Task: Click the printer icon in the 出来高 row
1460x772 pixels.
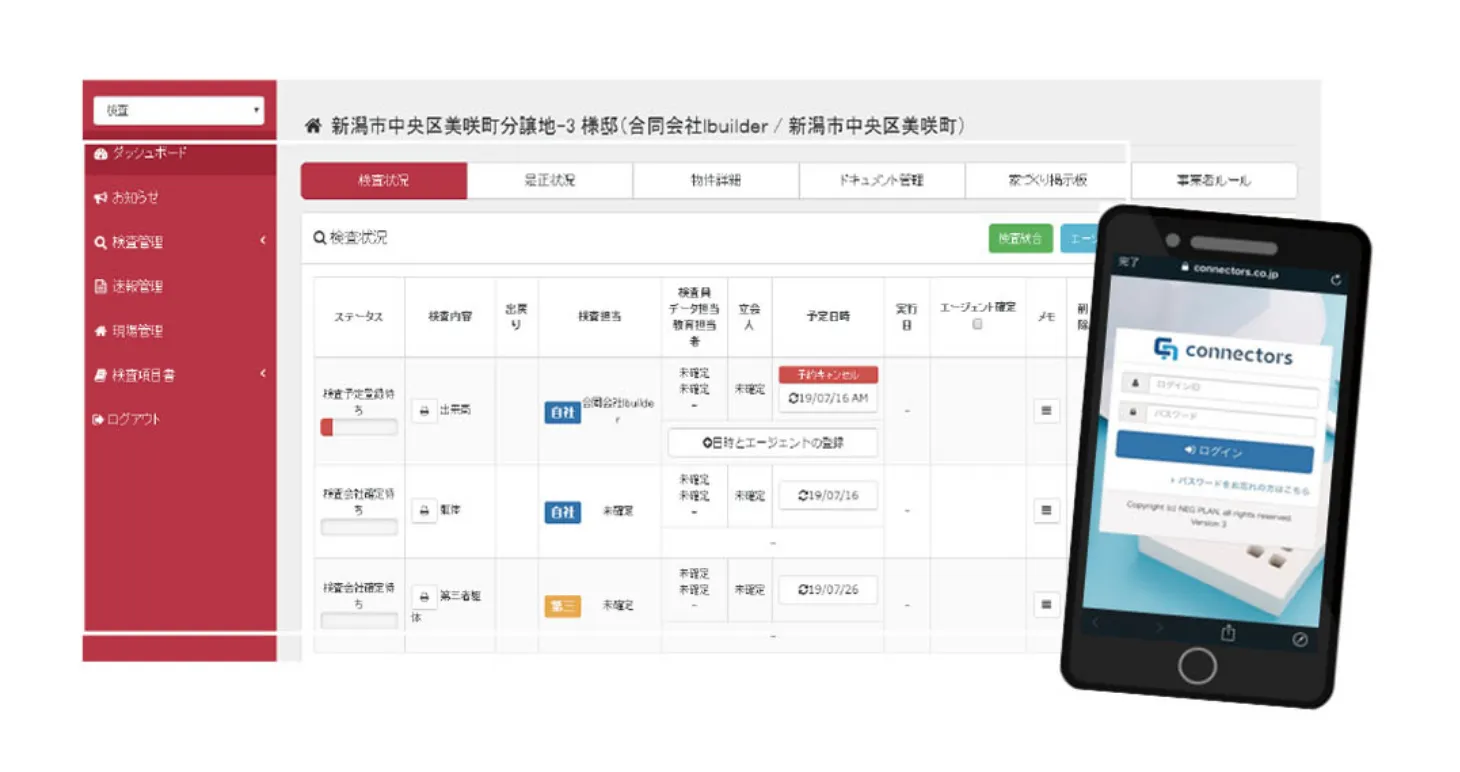Action: tap(423, 411)
